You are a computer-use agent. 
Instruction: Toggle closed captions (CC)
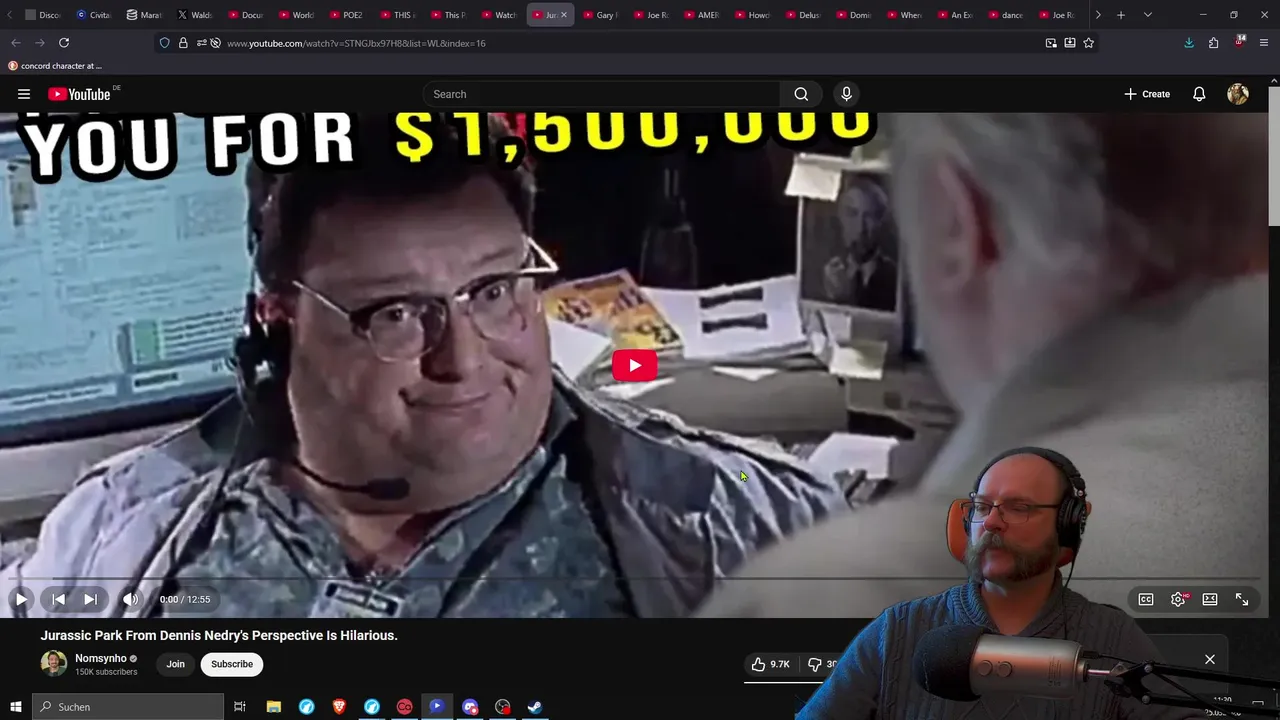point(1146,599)
